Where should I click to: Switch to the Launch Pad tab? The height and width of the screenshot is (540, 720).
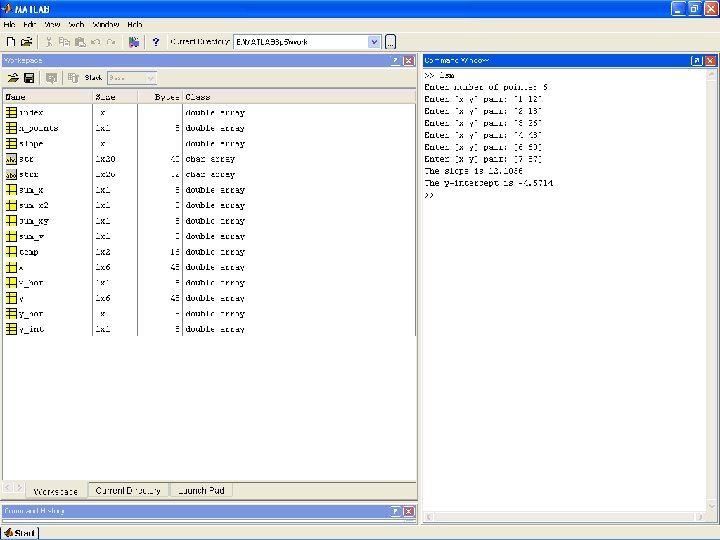[x=201, y=490]
